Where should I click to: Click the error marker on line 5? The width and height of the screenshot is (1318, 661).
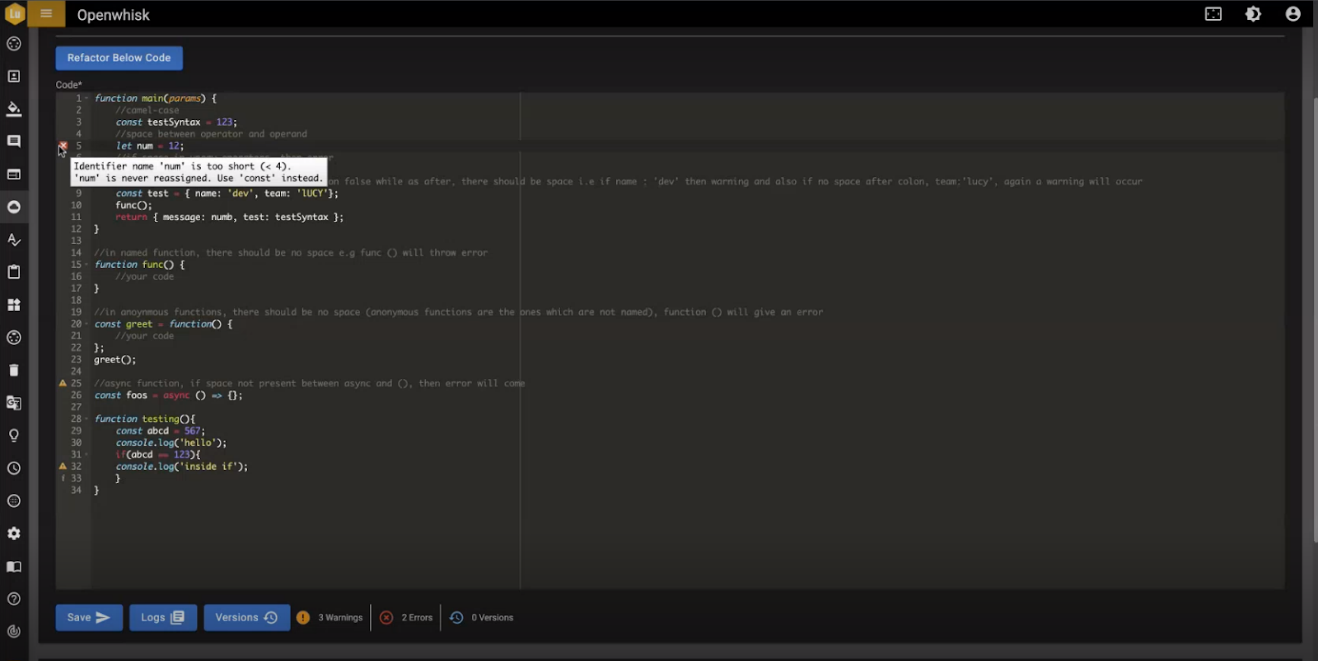(63, 146)
